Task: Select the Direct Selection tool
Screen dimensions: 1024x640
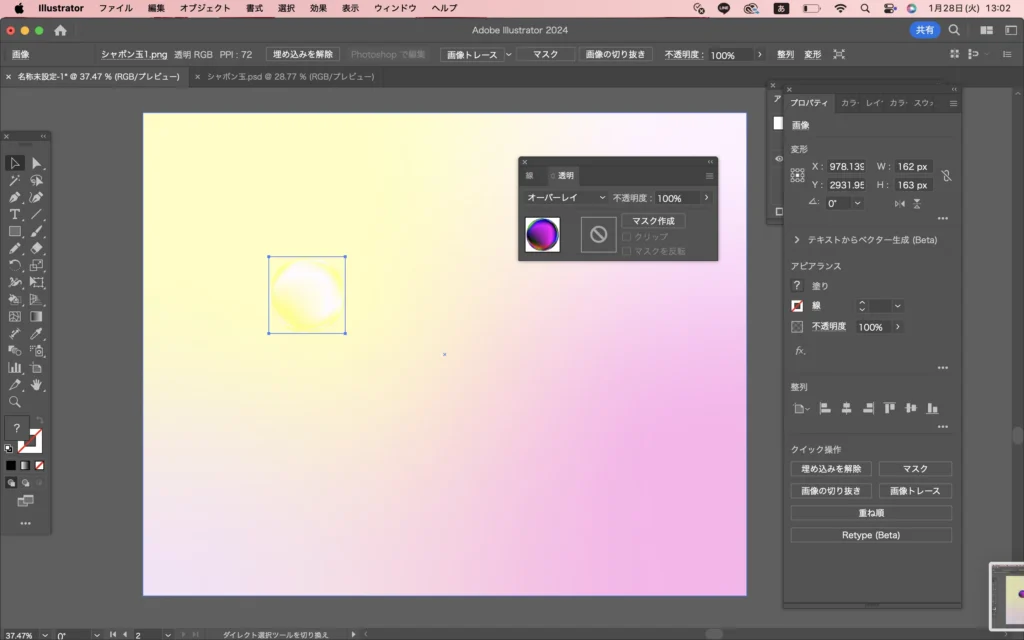Action: [x=36, y=163]
